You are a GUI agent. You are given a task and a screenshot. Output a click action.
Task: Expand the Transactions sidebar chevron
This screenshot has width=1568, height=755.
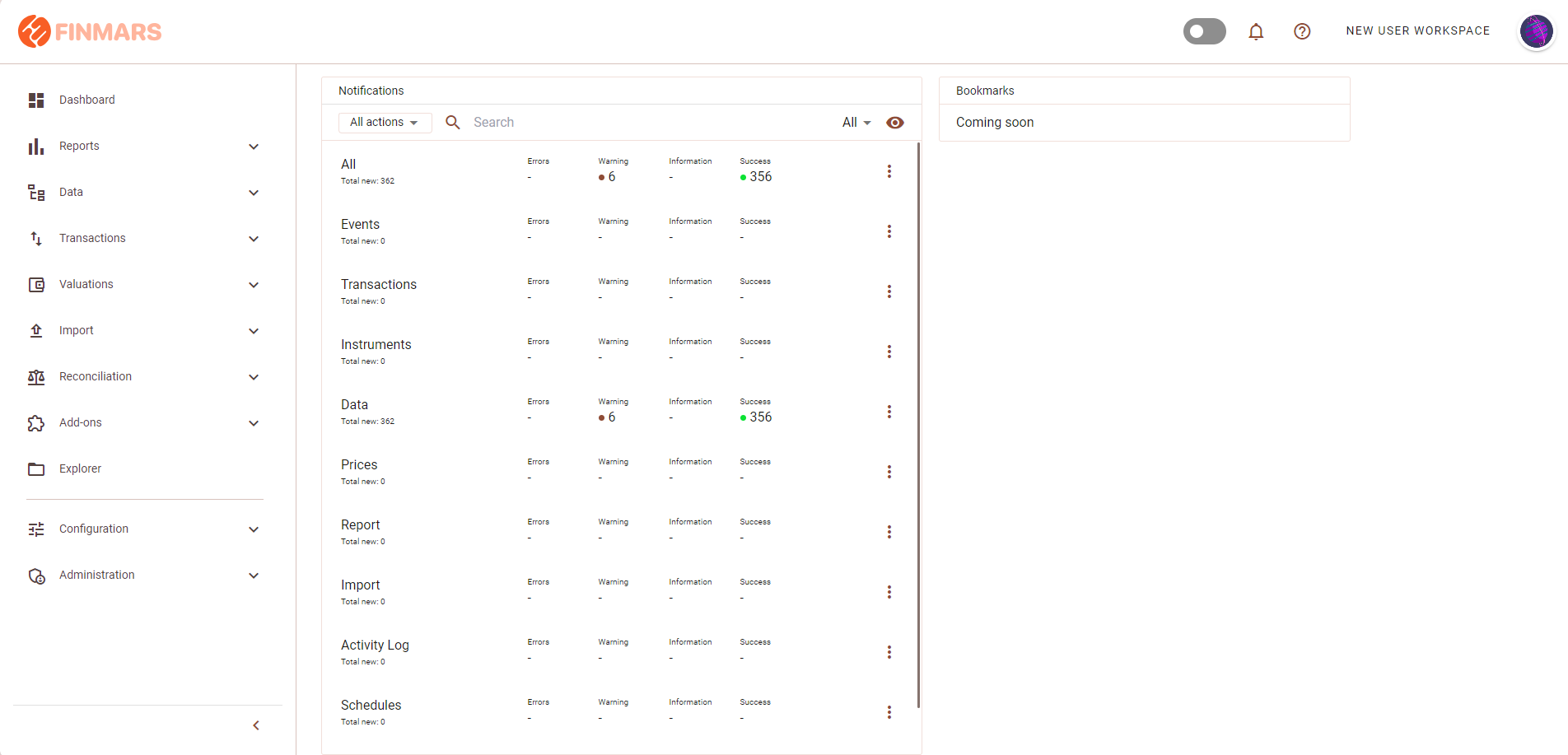pyautogui.click(x=254, y=239)
